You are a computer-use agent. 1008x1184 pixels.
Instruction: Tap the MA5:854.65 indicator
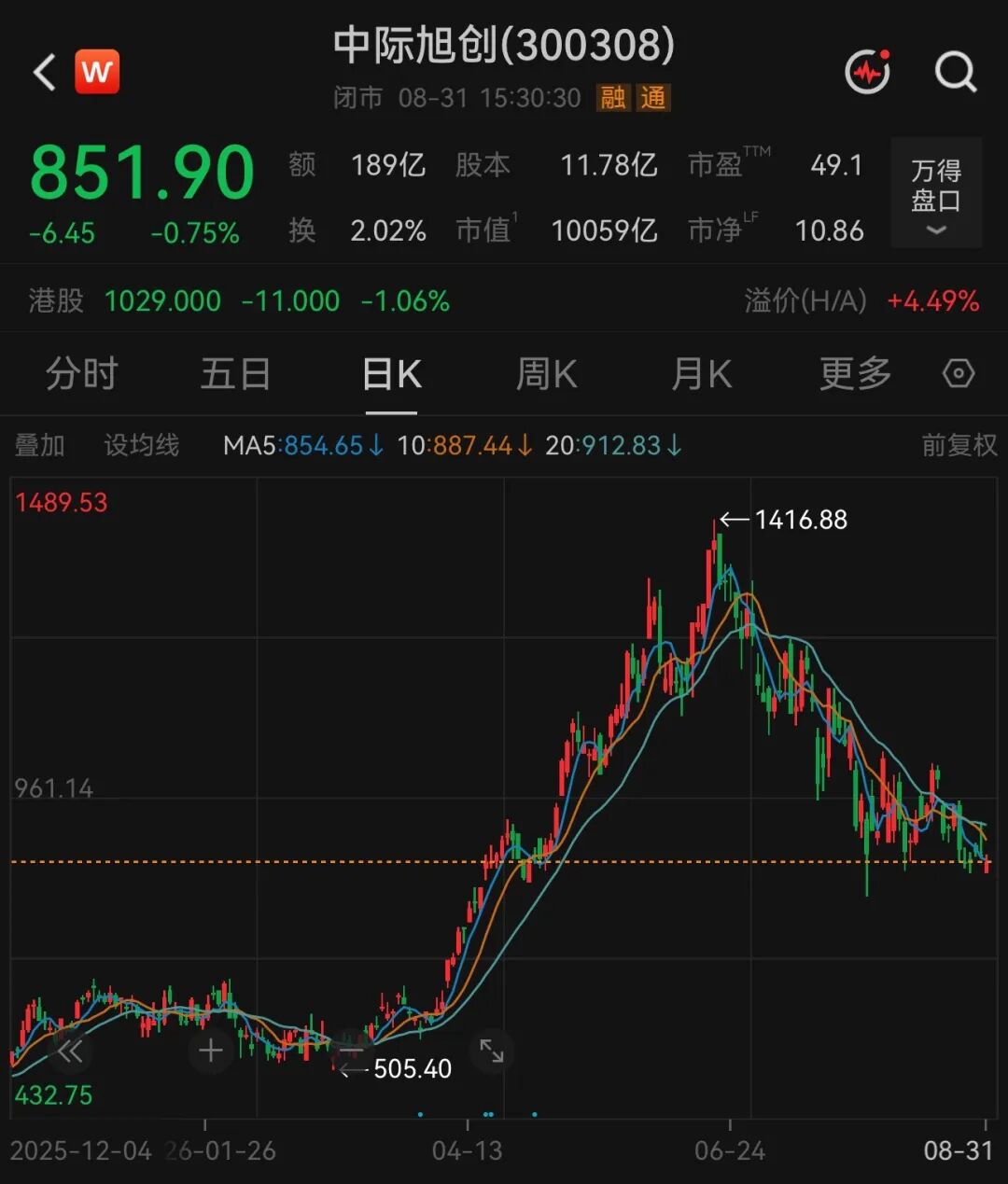pyautogui.click(x=303, y=445)
